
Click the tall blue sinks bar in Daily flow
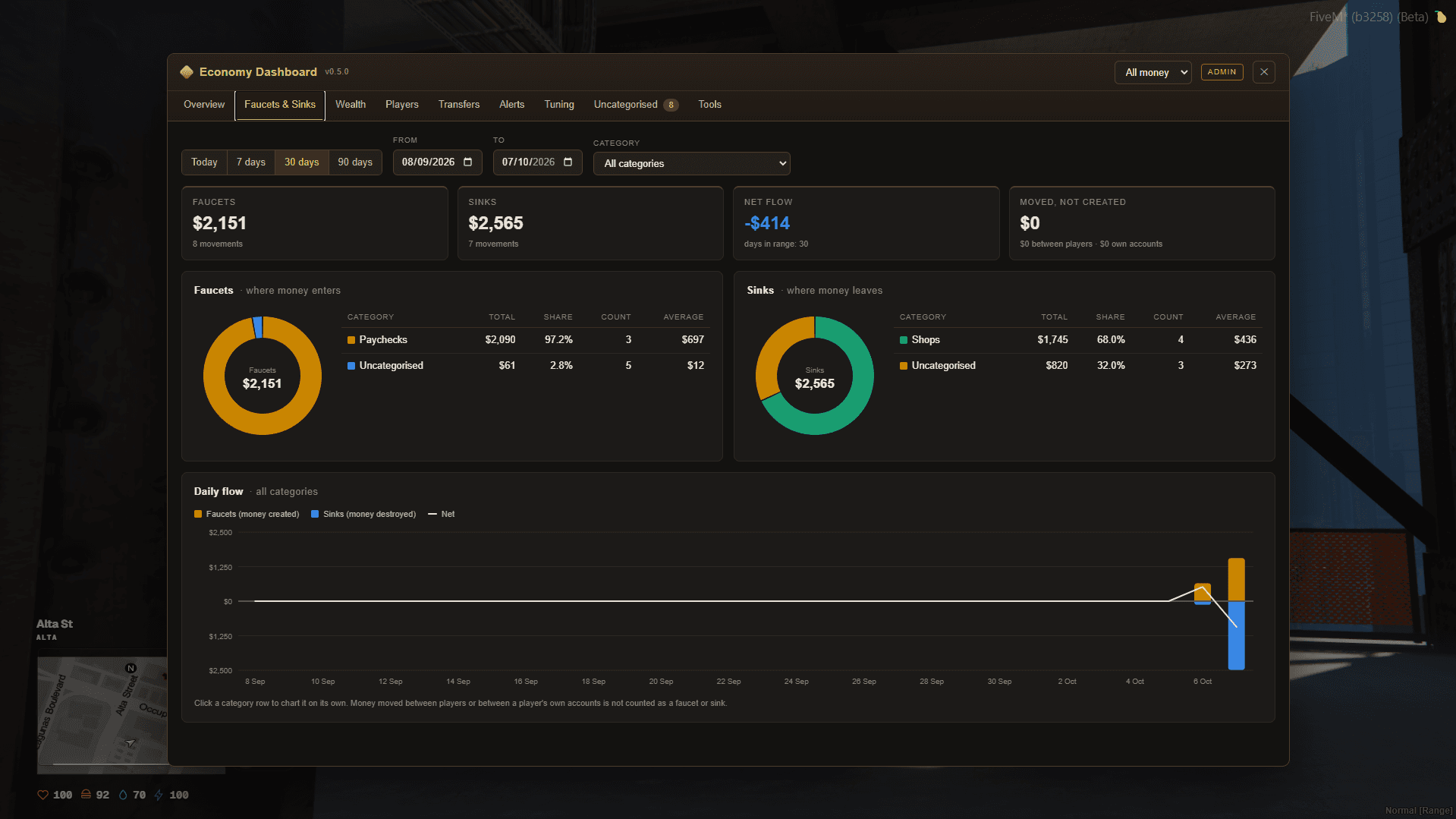point(1237,636)
